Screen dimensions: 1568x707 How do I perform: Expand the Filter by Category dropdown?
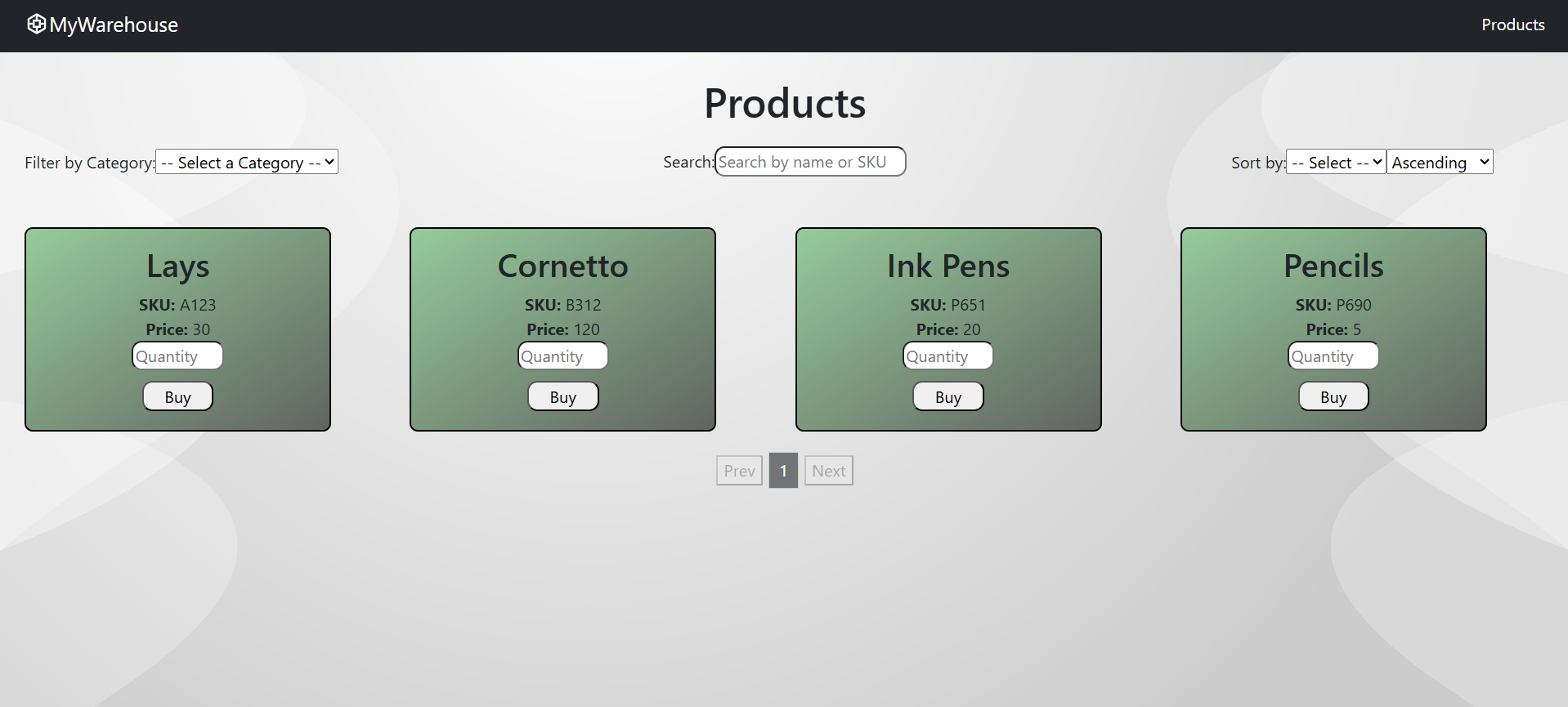point(247,162)
